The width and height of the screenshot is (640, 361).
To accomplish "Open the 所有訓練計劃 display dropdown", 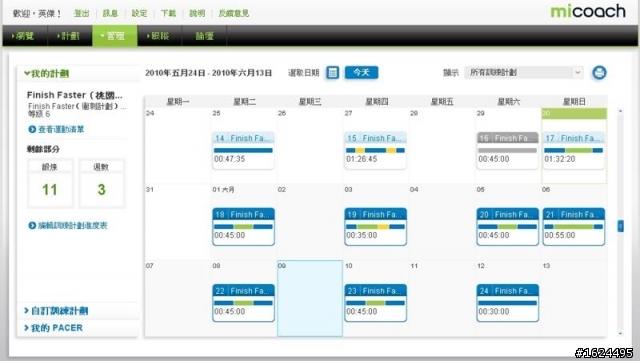I will click(x=524, y=73).
